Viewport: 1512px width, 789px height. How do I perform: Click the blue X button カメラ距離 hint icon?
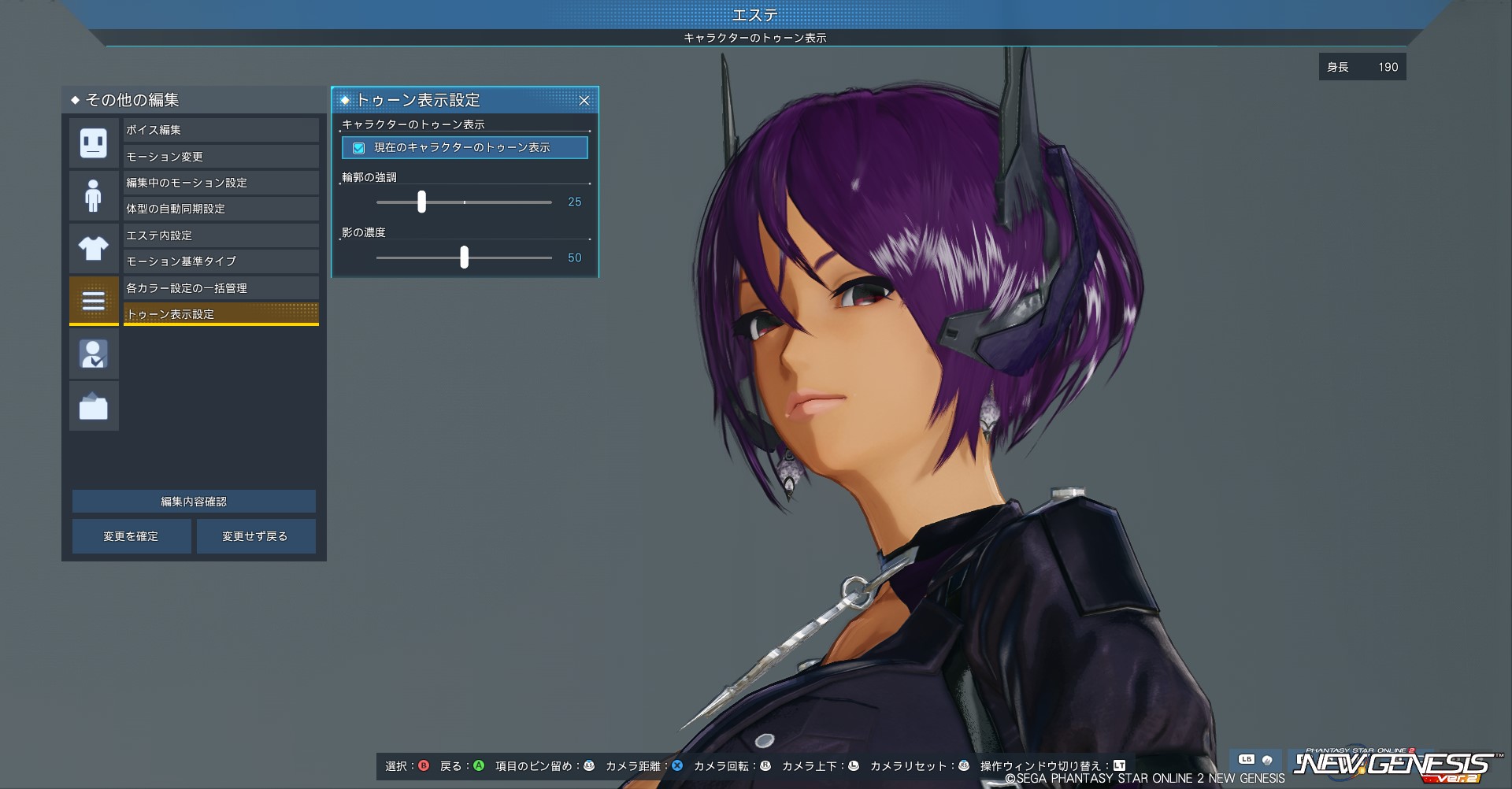(677, 765)
